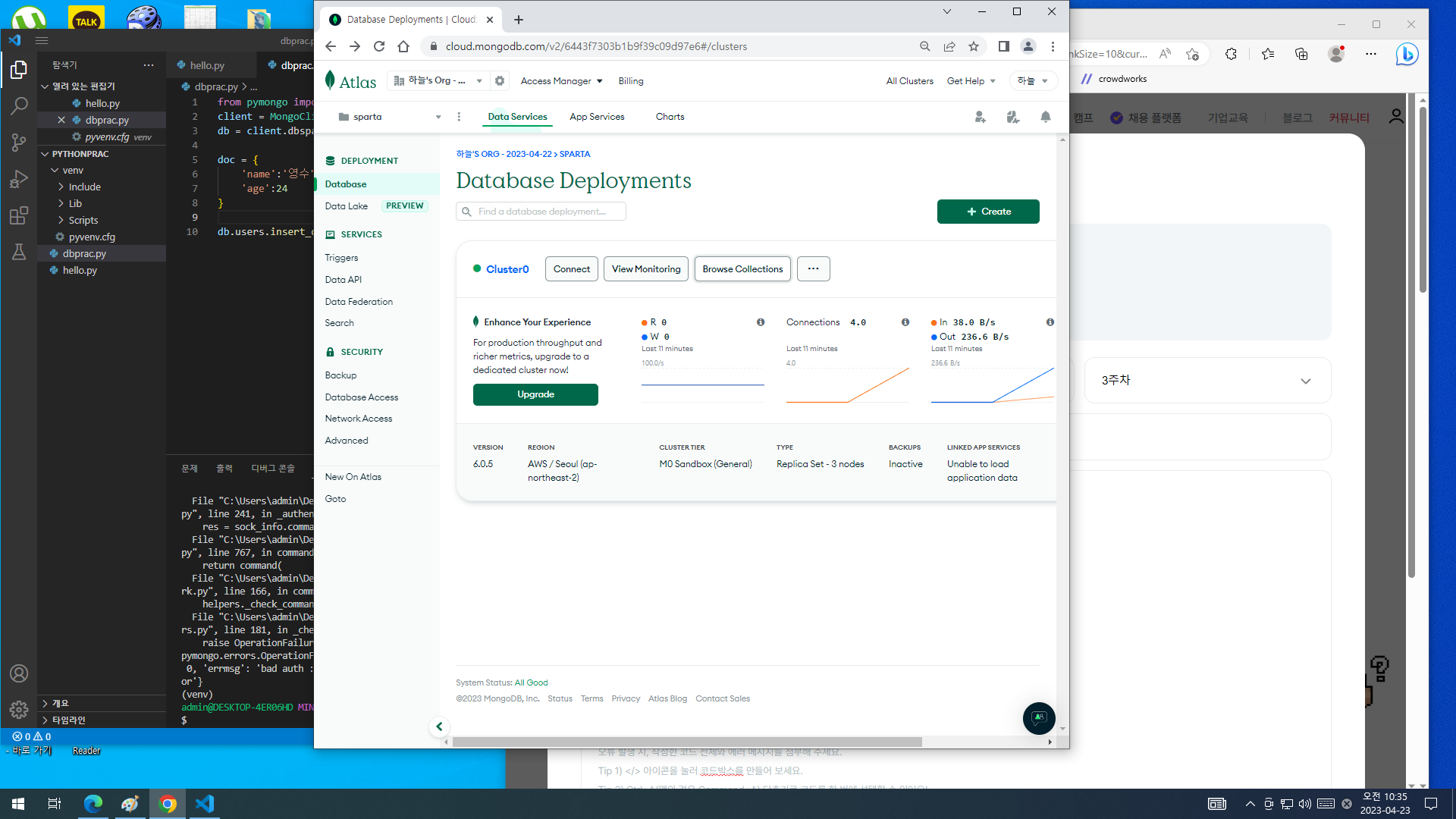
Task: Open VS Code Testing flask icon
Action: (19, 252)
